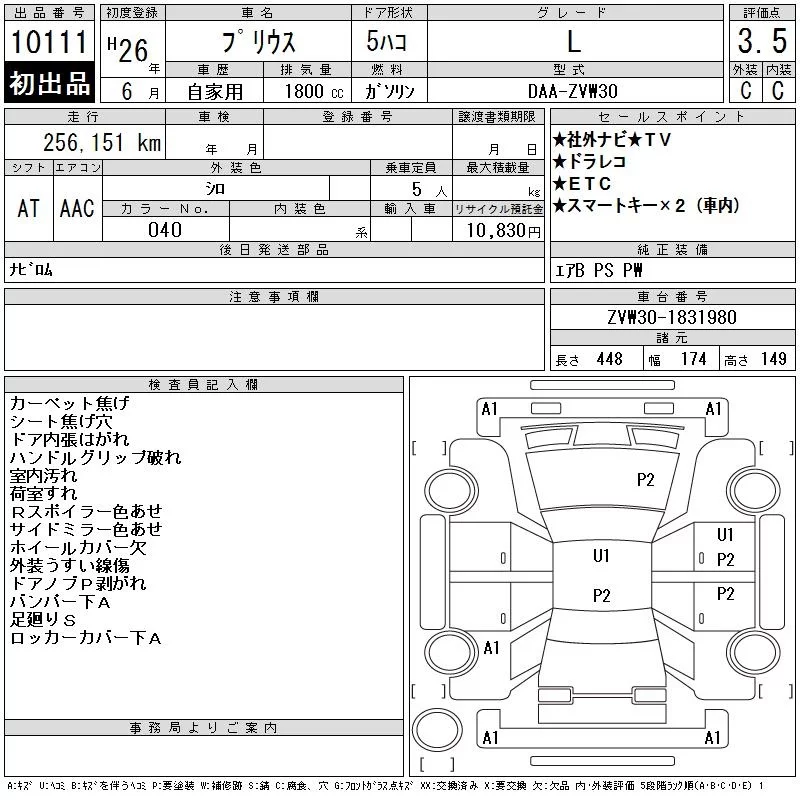The height and width of the screenshot is (800, 800).
Task: Select the note "Rスポイラー色あせ"
Action: pos(86,512)
